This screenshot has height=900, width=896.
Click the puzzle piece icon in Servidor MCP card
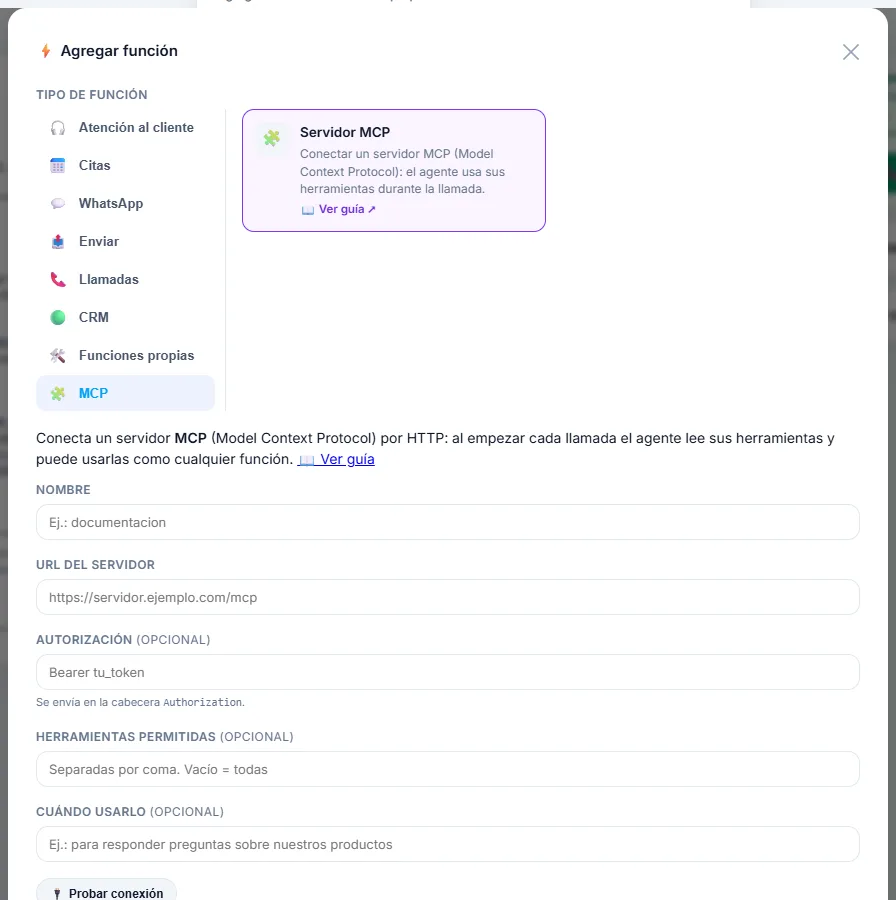point(271,138)
